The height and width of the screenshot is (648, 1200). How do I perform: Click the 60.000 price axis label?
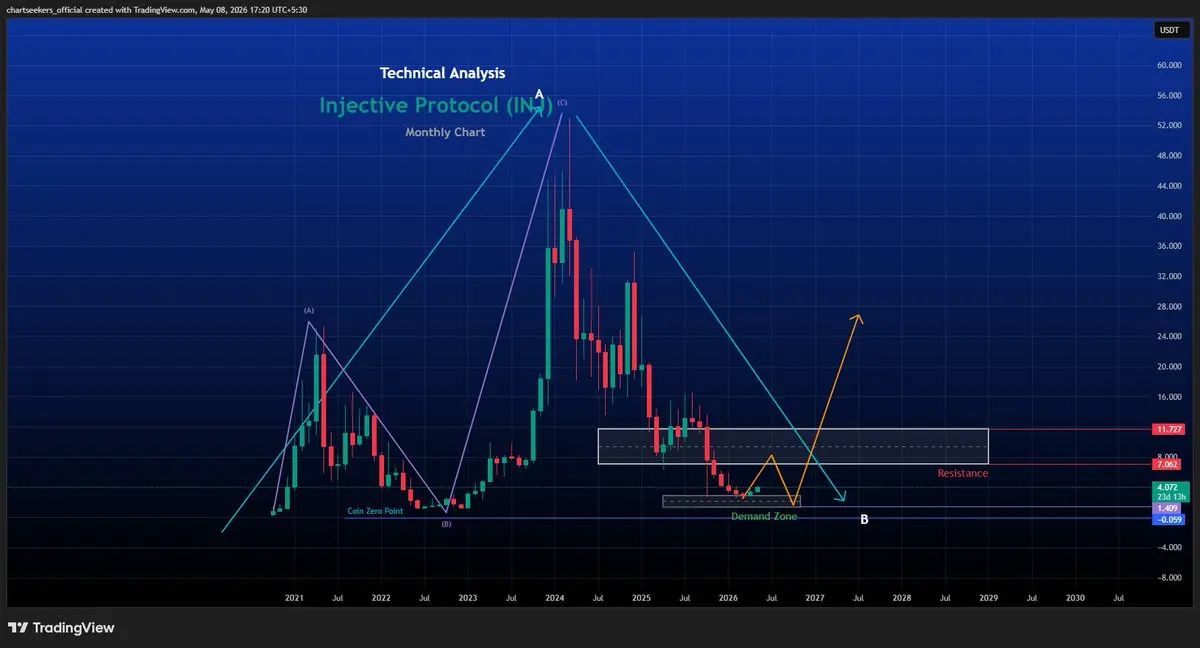(1168, 65)
